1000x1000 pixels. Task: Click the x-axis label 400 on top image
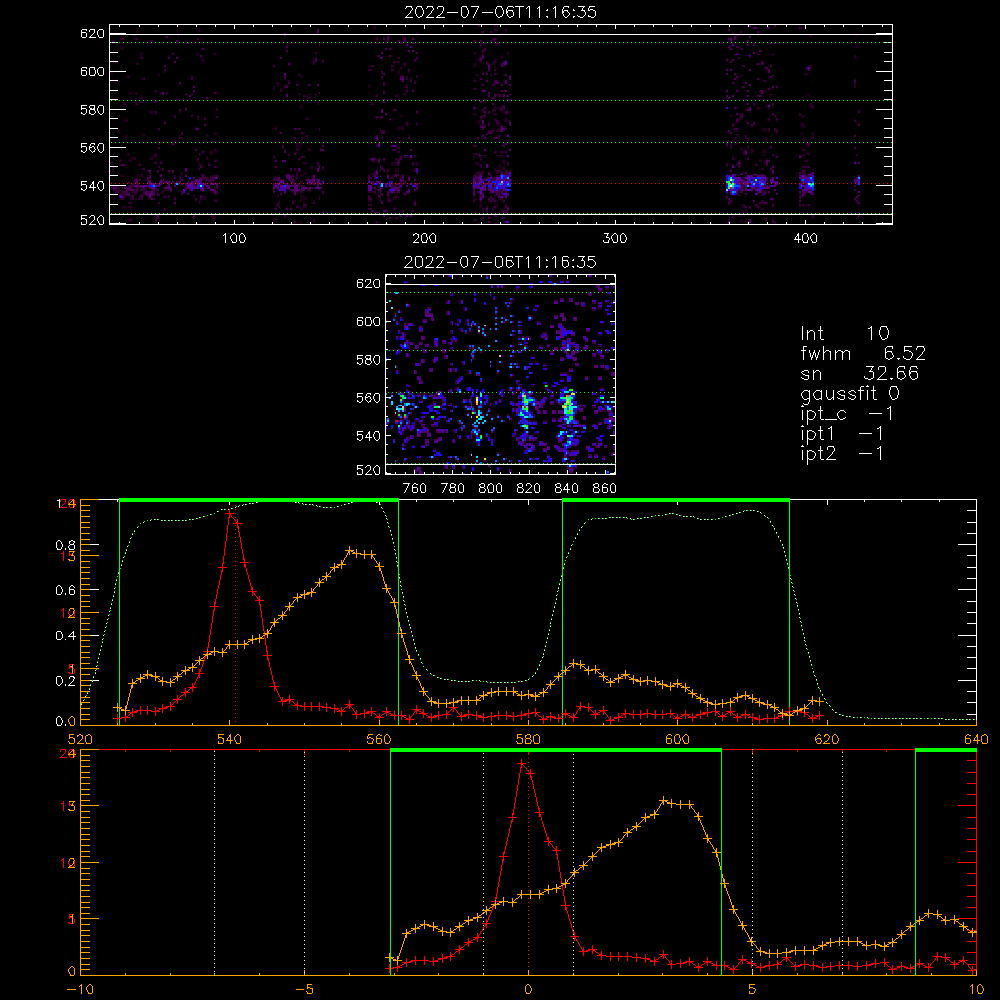click(805, 239)
